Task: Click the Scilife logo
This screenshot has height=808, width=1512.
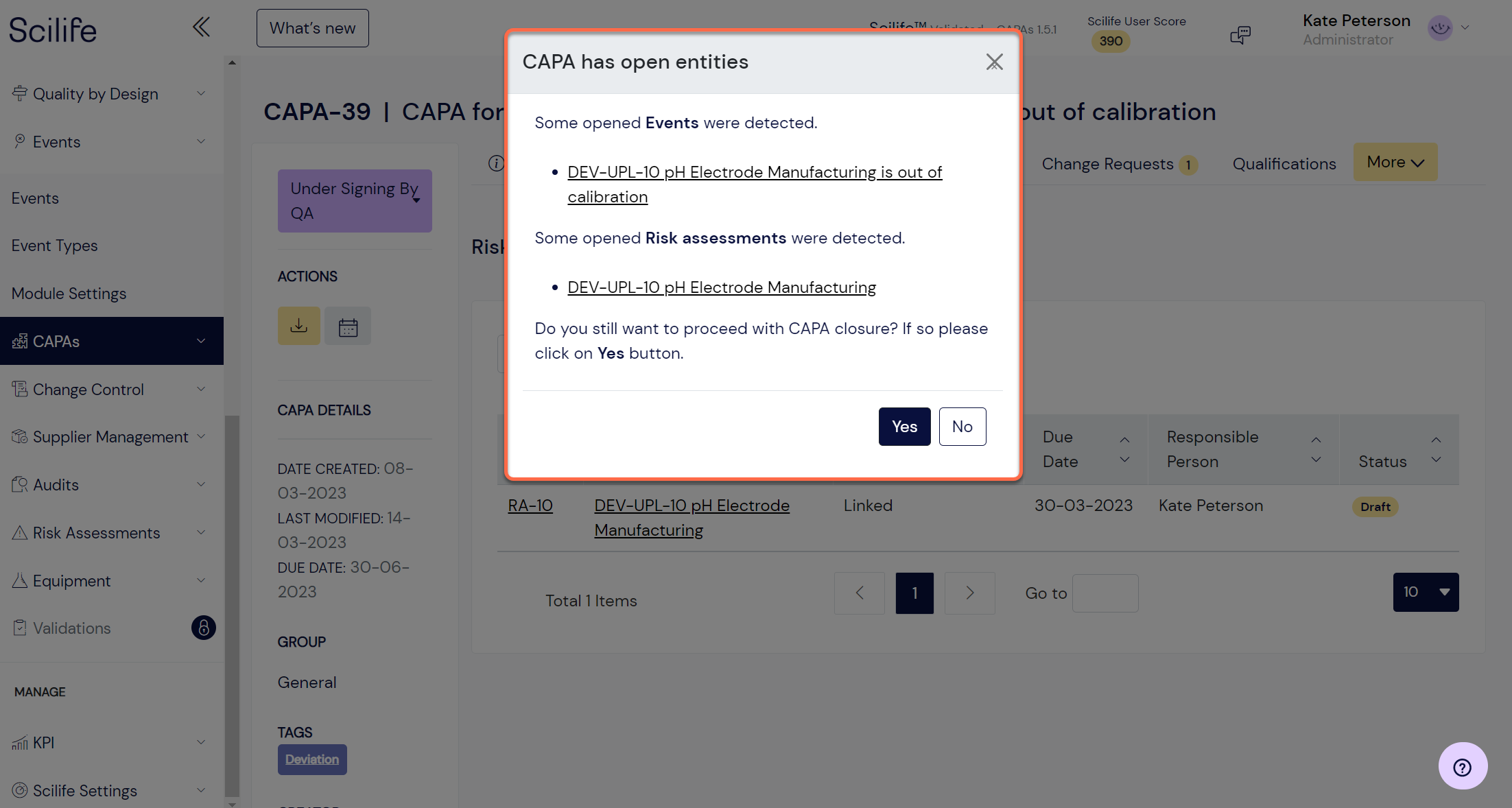Action: pyautogui.click(x=53, y=30)
